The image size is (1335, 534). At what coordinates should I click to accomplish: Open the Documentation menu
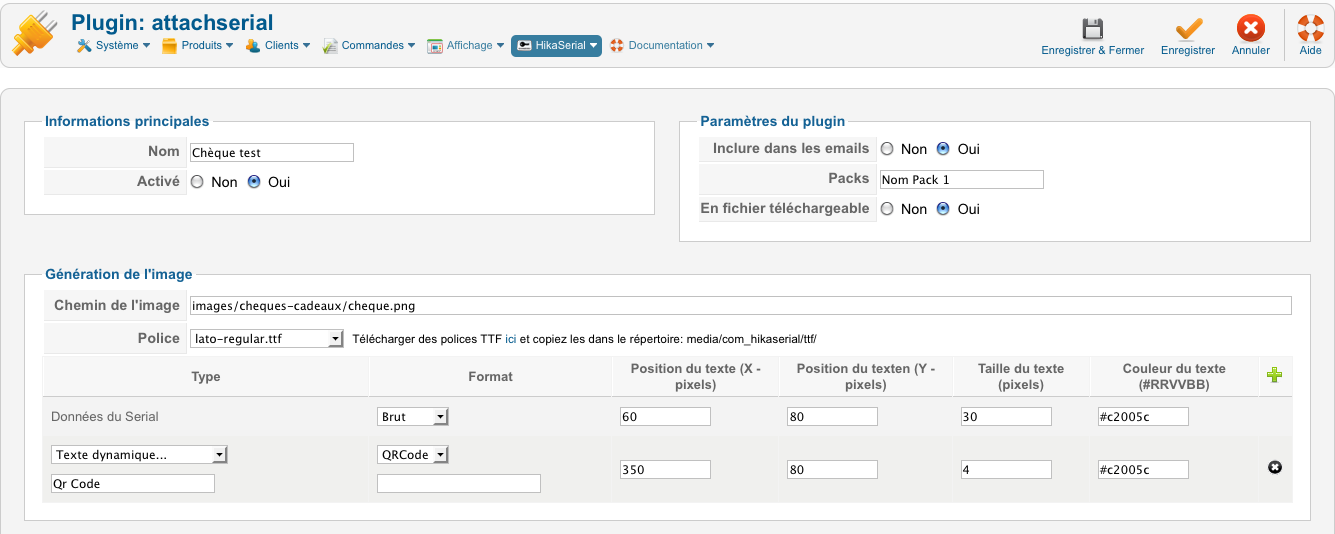pos(662,45)
